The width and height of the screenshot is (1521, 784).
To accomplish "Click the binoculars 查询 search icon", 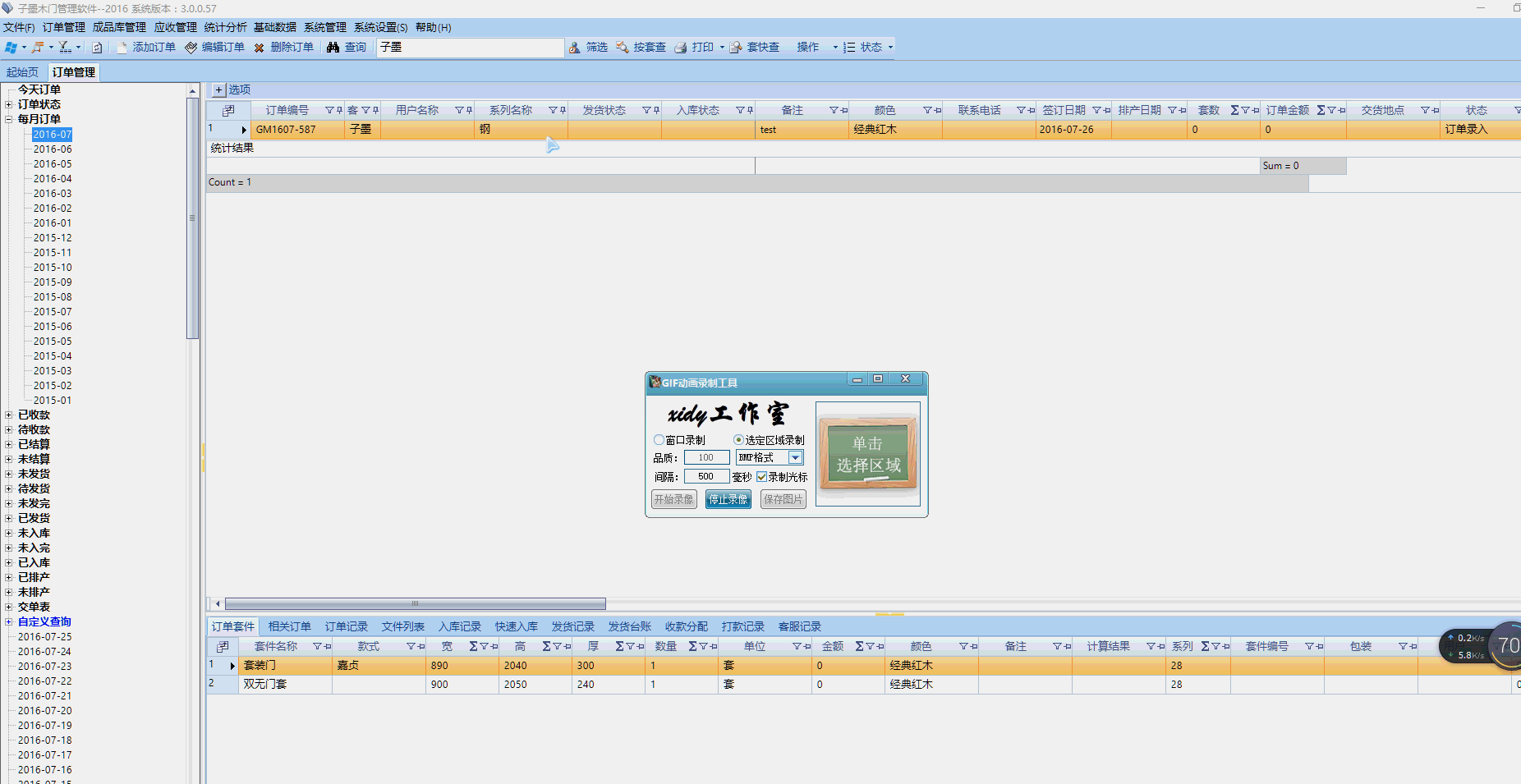I will click(x=333, y=48).
